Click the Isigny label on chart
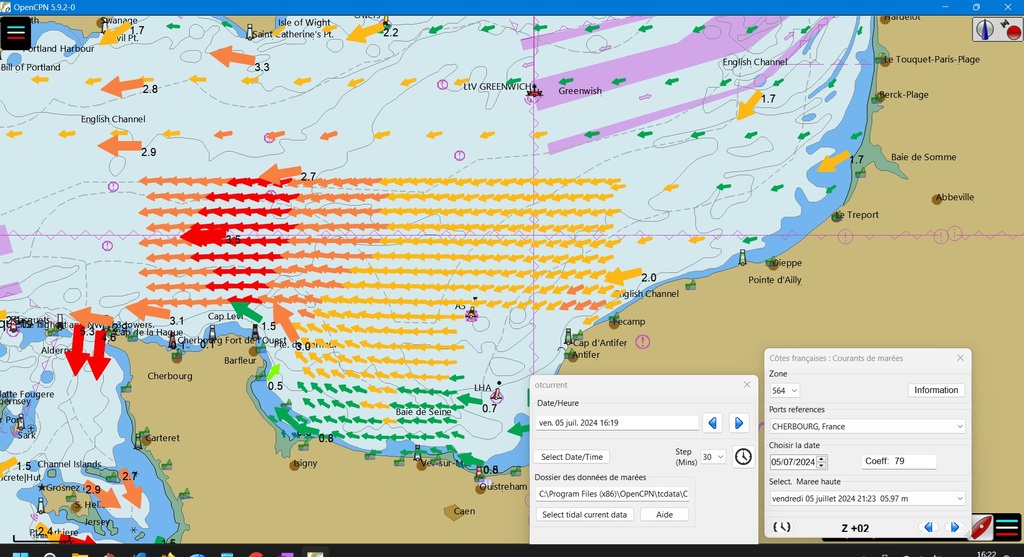1024x557 pixels. click(x=305, y=463)
